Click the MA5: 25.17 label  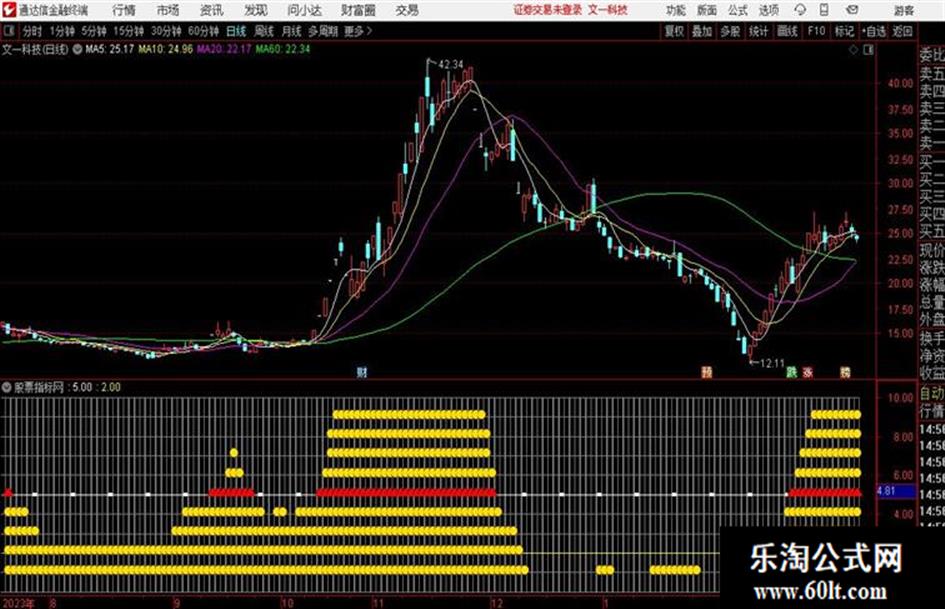click(109, 49)
